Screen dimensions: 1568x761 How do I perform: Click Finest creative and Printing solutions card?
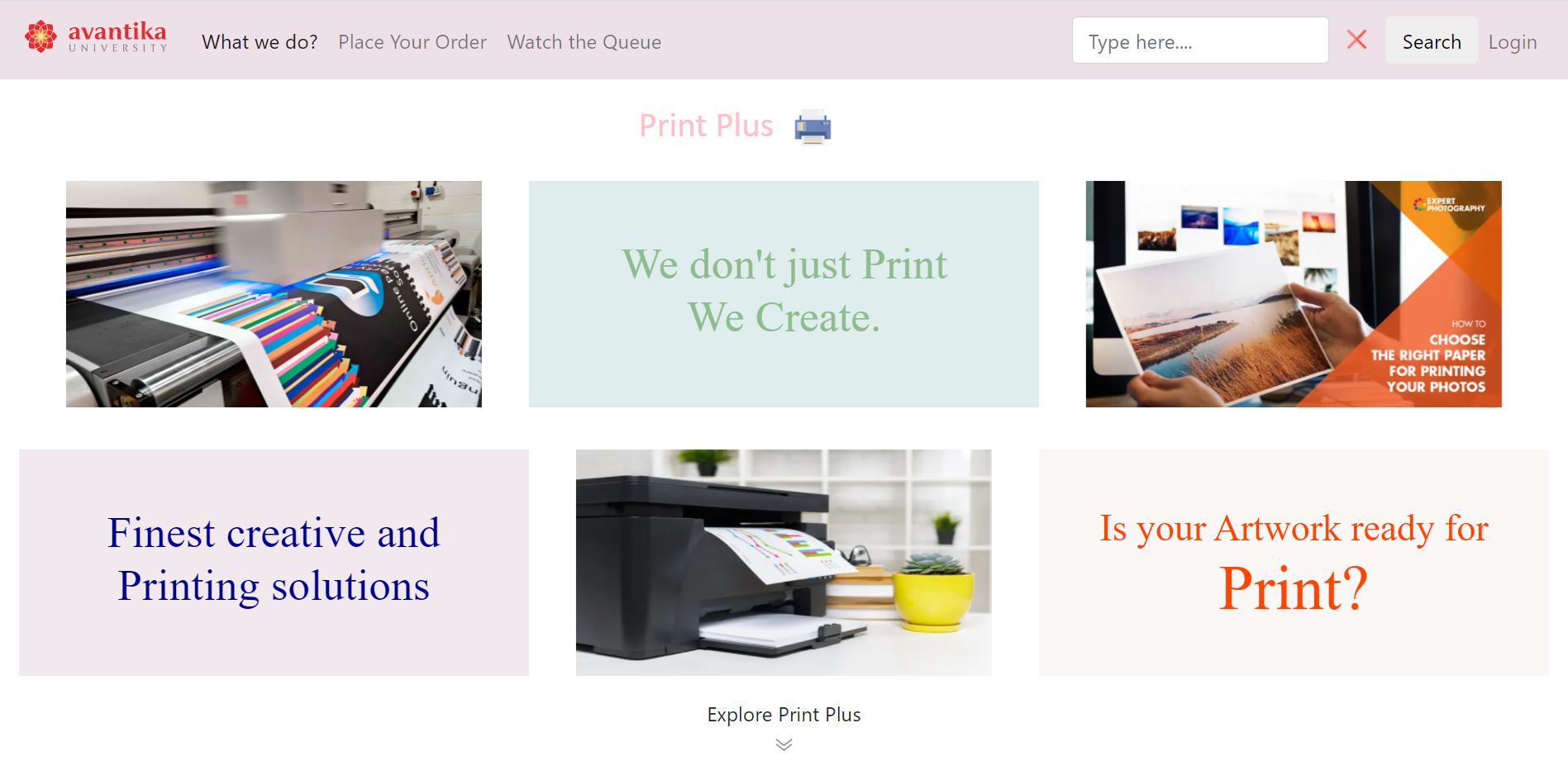(274, 563)
